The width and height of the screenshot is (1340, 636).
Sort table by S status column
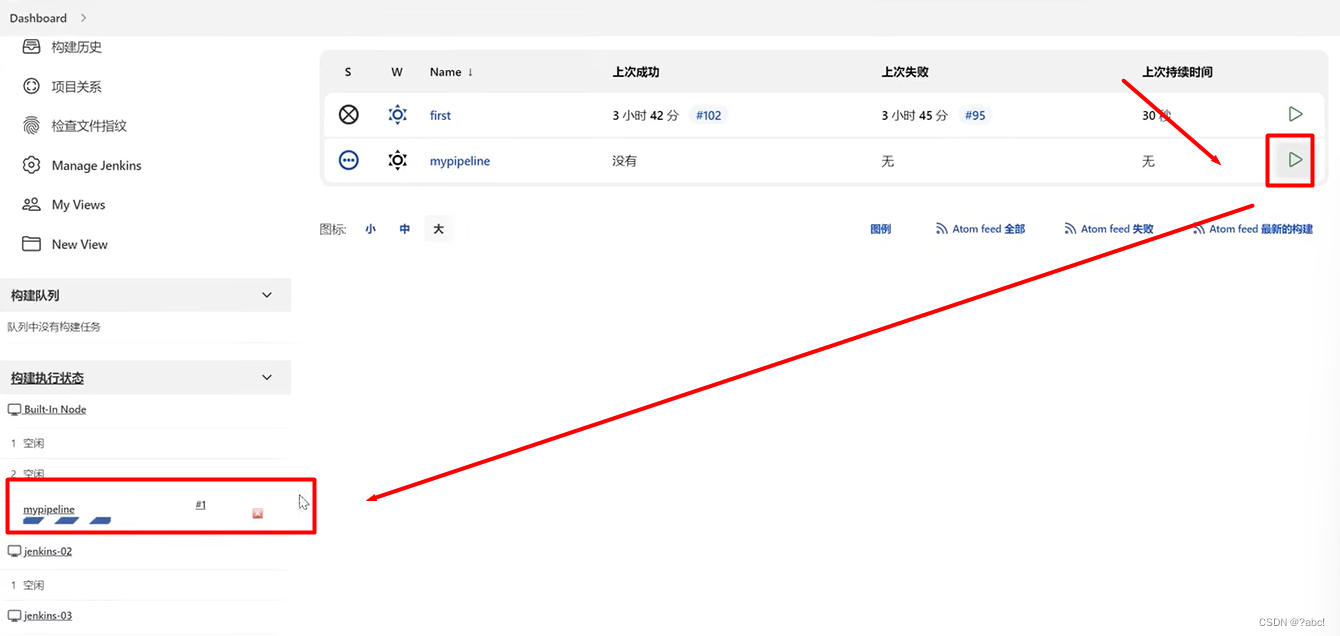(x=348, y=72)
